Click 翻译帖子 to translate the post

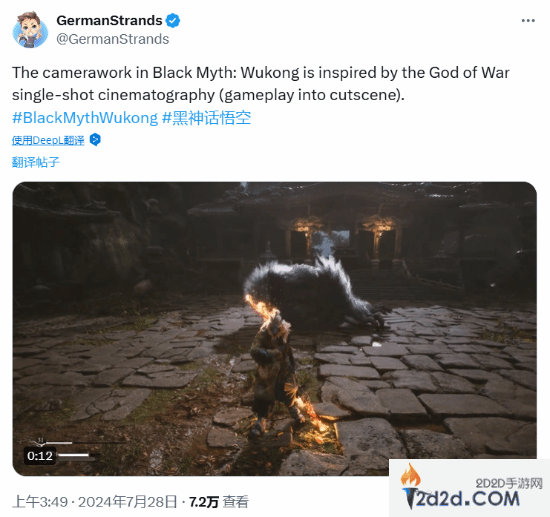[x=36, y=162]
